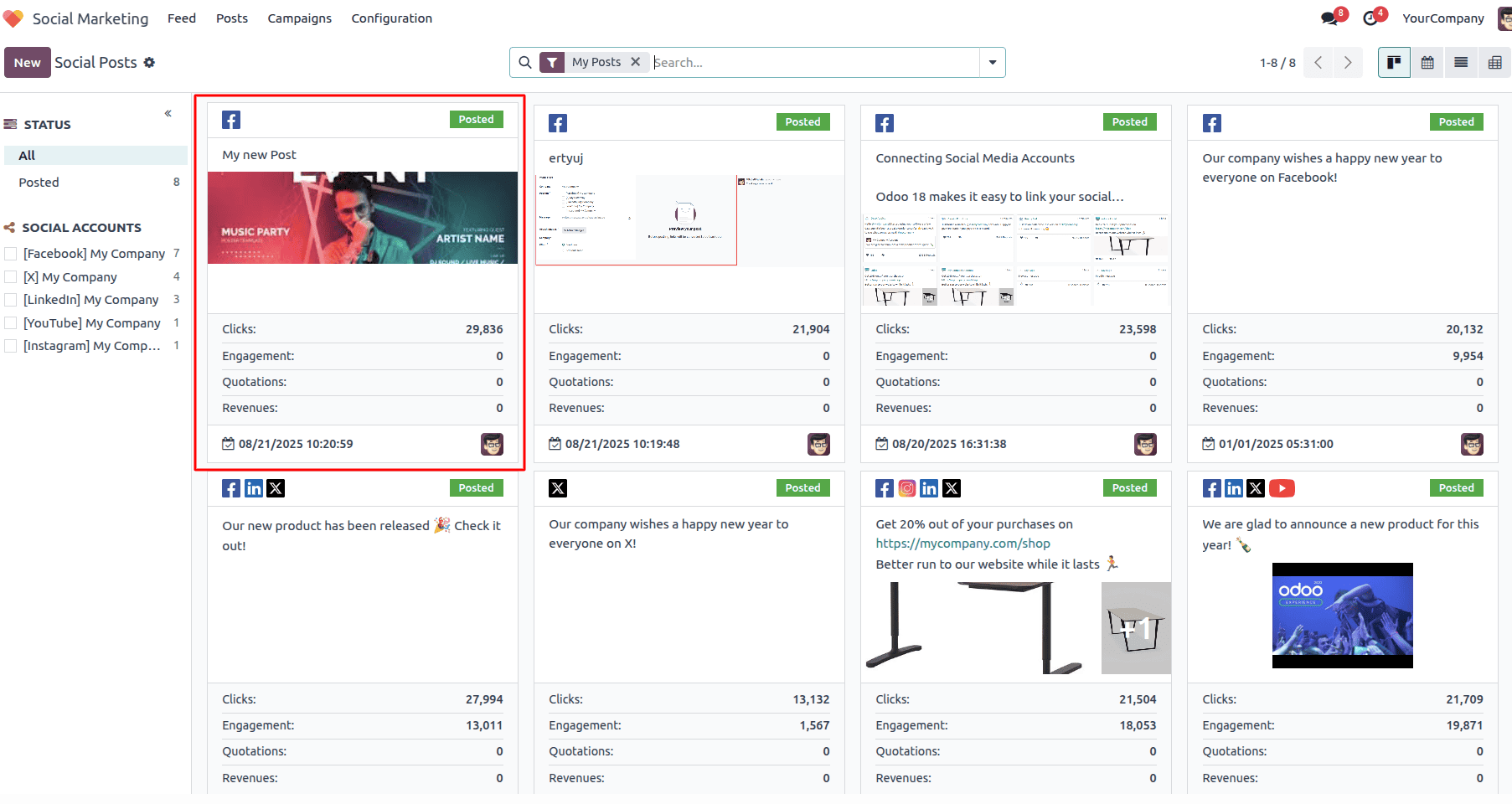This screenshot has width=1512, height=804.
Task: Open the Campaigns menu
Action: (x=299, y=18)
